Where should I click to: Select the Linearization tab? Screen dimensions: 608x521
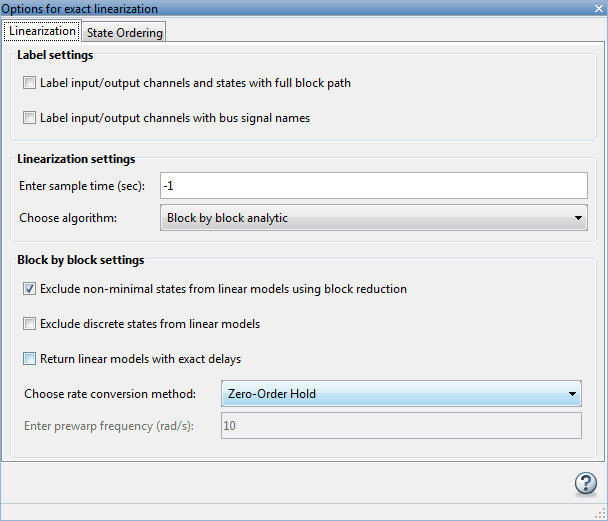(x=42, y=31)
